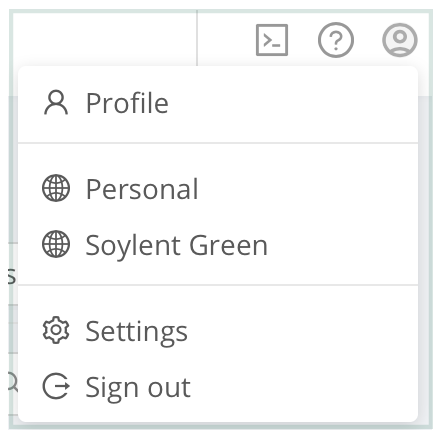This screenshot has height=440, width=444.
Task: Toggle the user avatar account menu
Action: 400,40
